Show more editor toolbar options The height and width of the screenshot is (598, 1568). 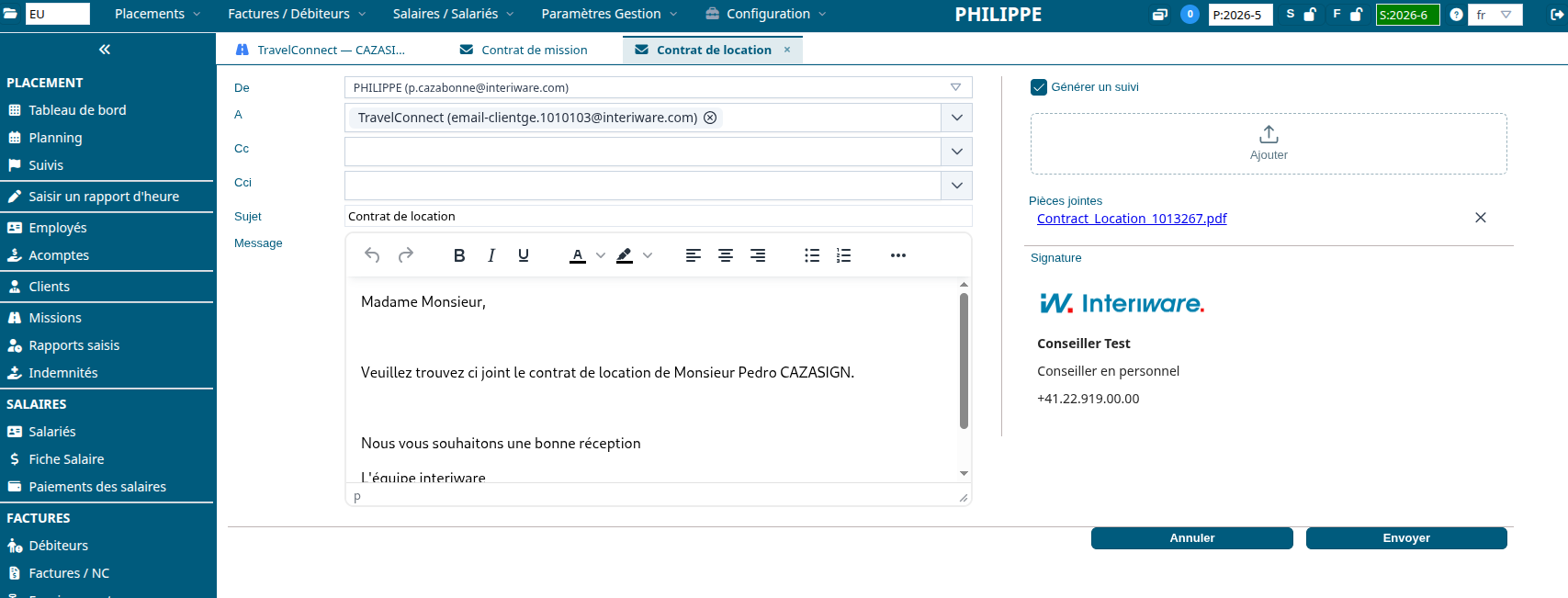[x=898, y=255]
